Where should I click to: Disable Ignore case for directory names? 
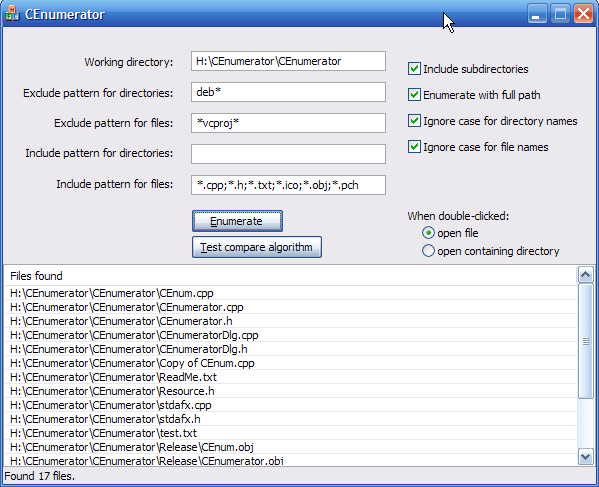click(414, 121)
